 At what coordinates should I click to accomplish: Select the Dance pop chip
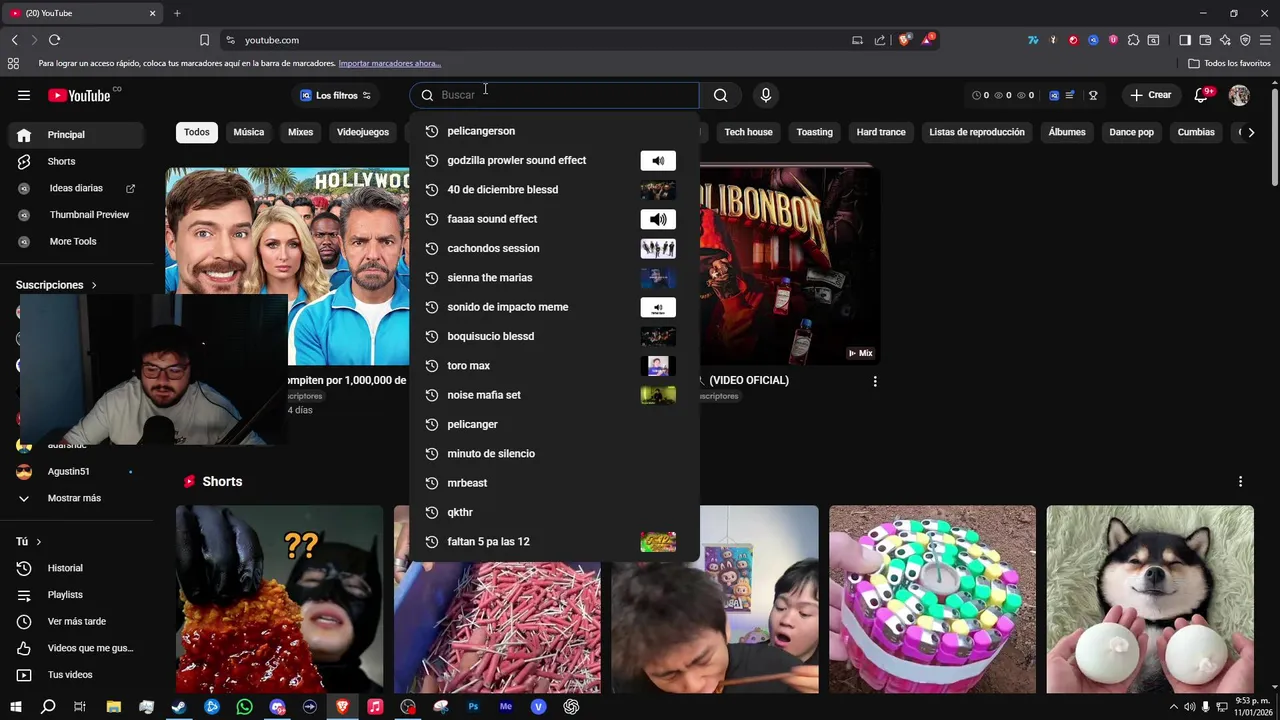tap(1131, 132)
